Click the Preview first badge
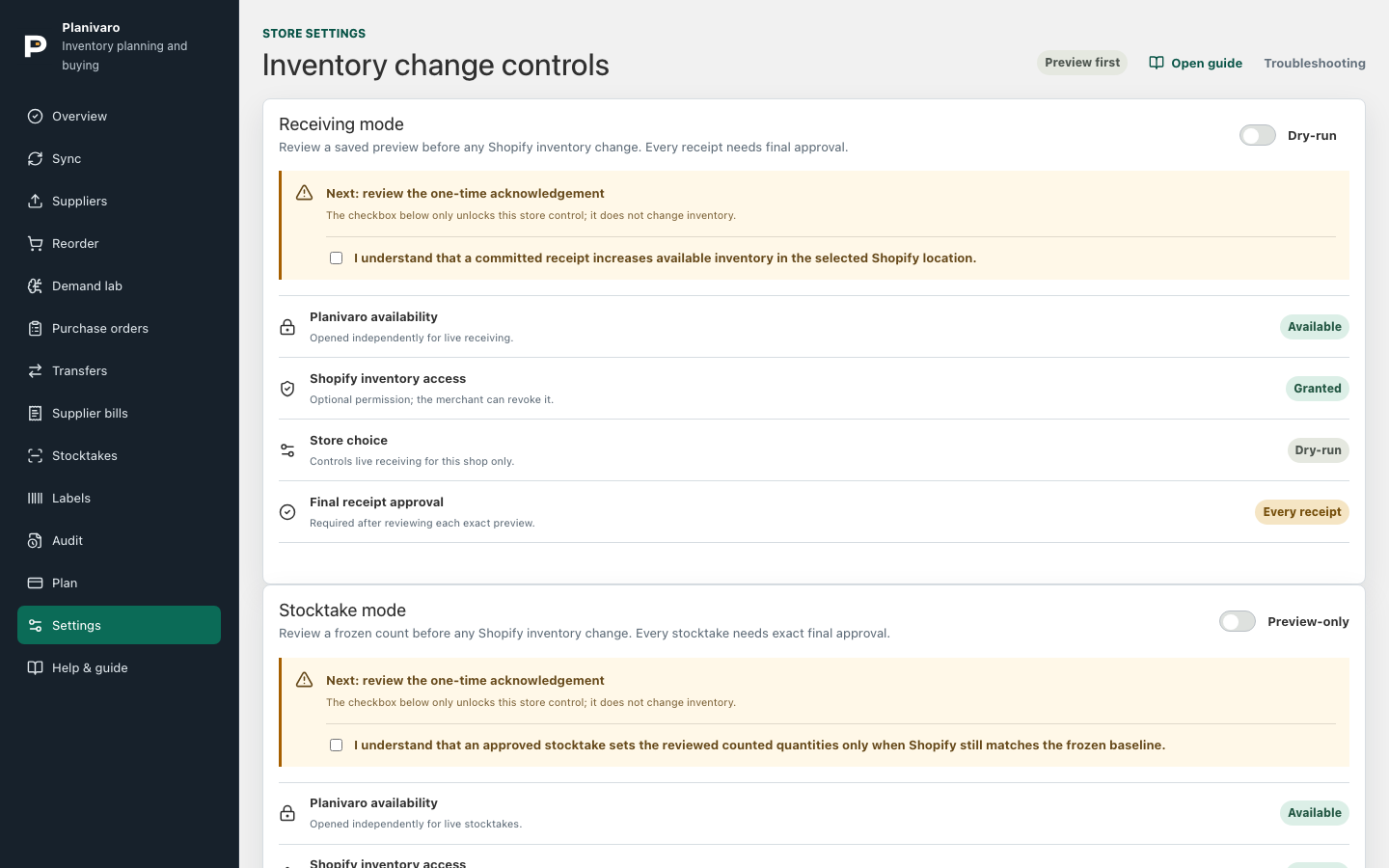The height and width of the screenshot is (868, 1389). click(x=1082, y=63)
